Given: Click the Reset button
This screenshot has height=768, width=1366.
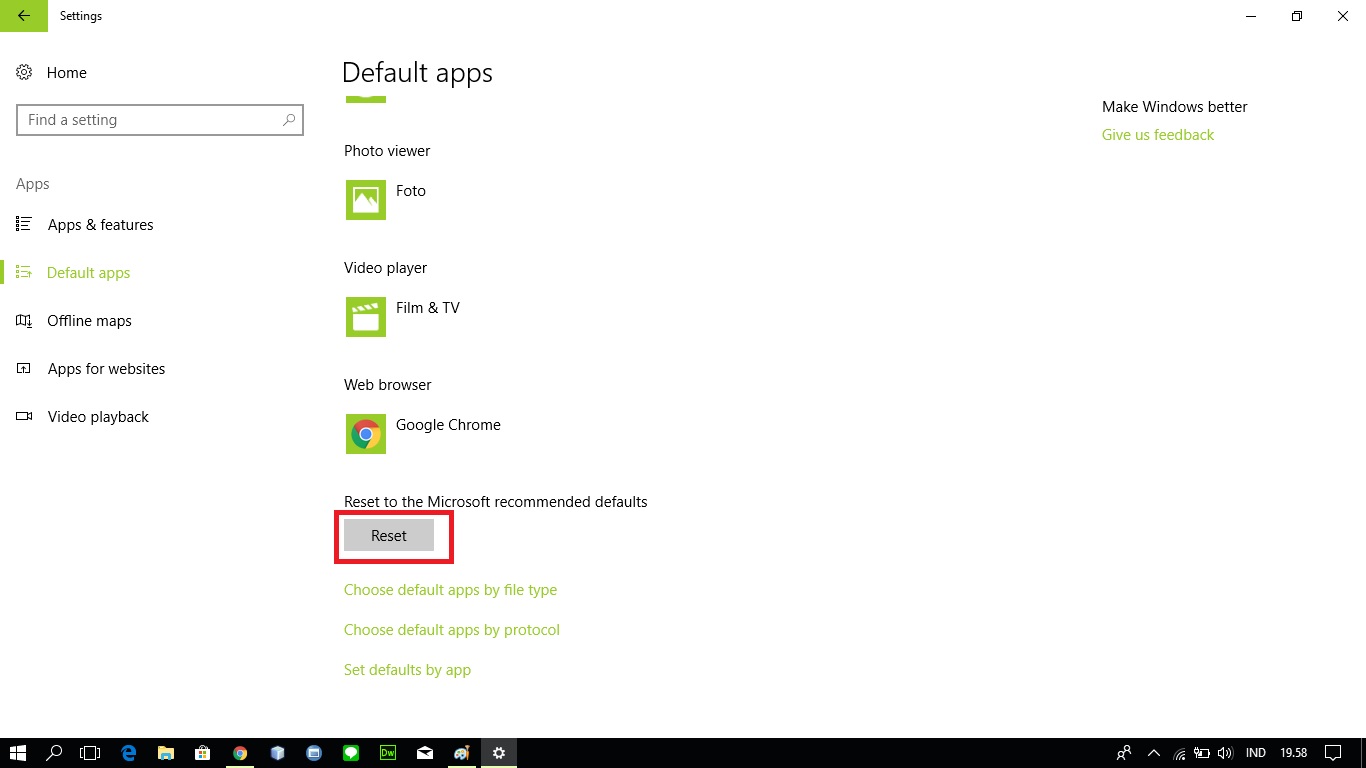Looking at the screenshot, I should 389,536.
